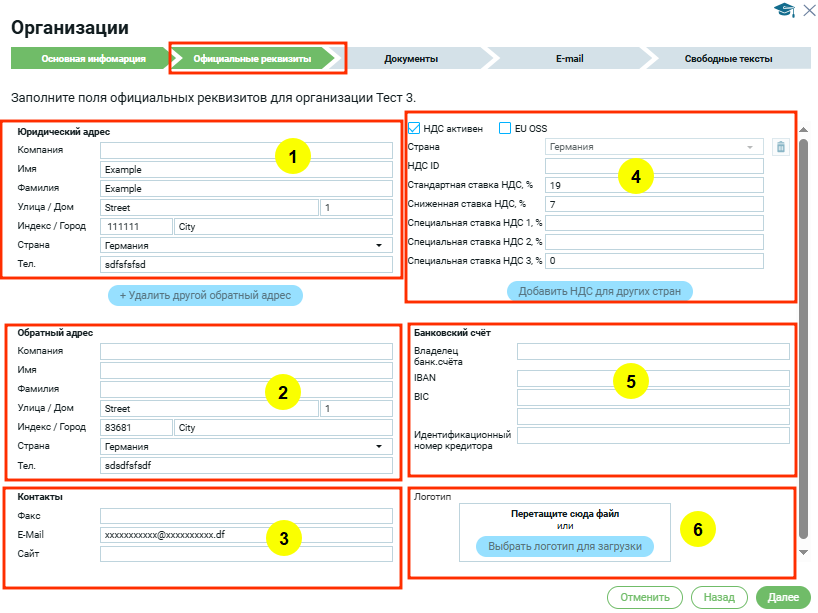The height and width of the screenshot is (613, 818).
Task: Enable the EU OSS checkbox
Action: tap(505, 128)
